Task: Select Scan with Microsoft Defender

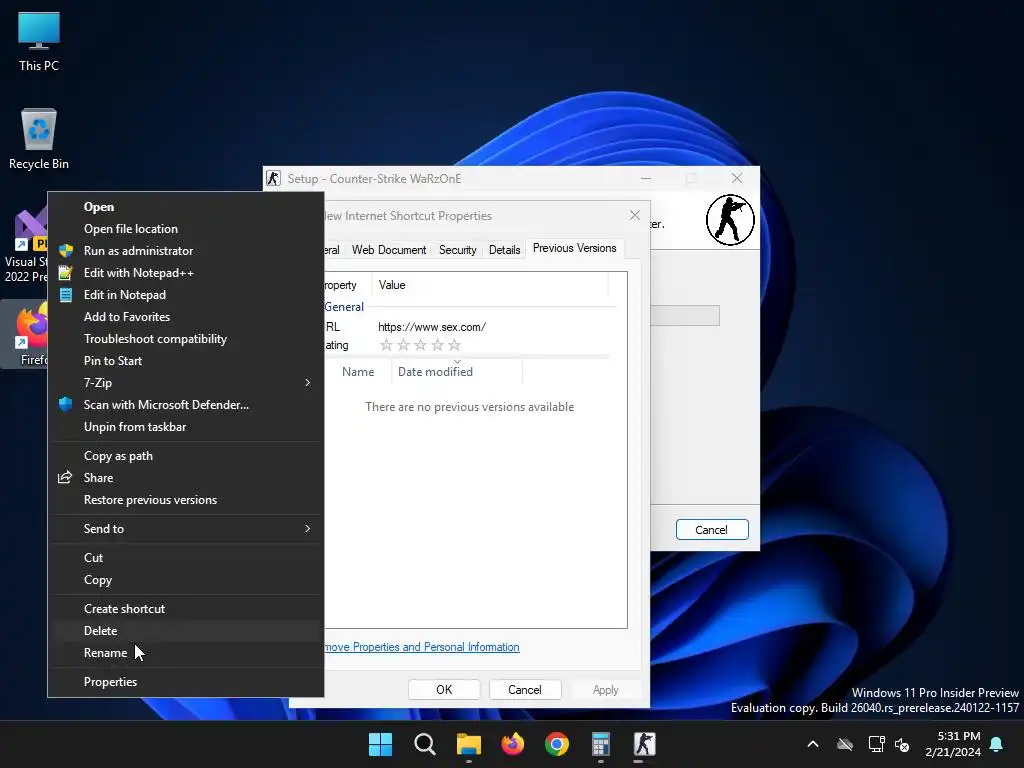Action: point(185,405)
